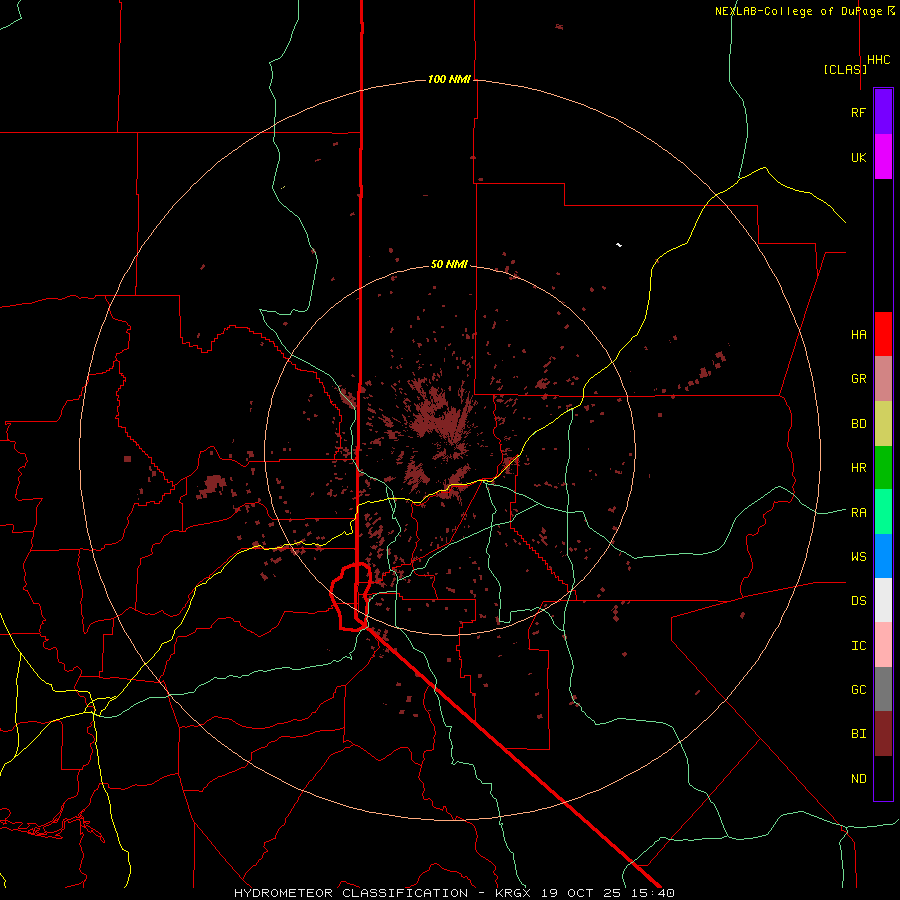Click the NEXLAB-College of DuPage text
This screenshot has width=900, height=900.
coord(798,11)
